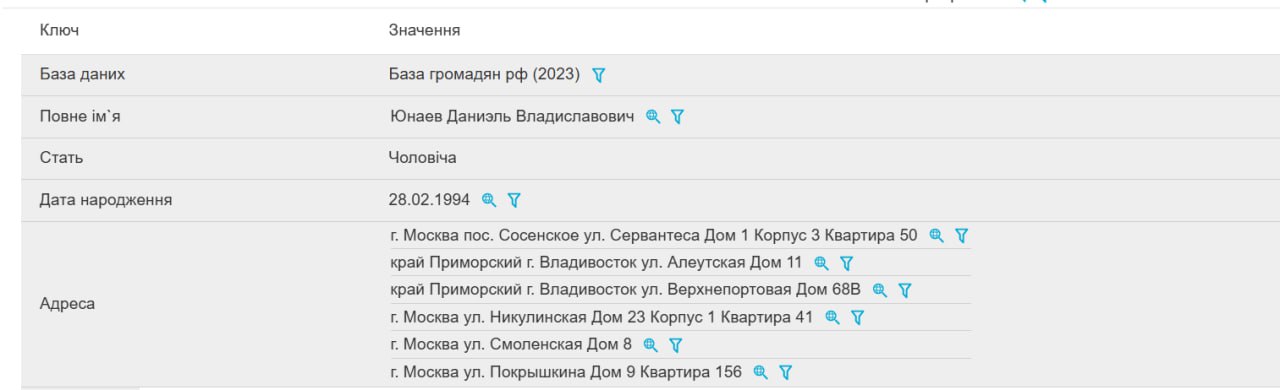This screenshot has width=1280, height=390.
Task: Filter by the ул. Смоленская address
Action: click(x=675, y=345)
